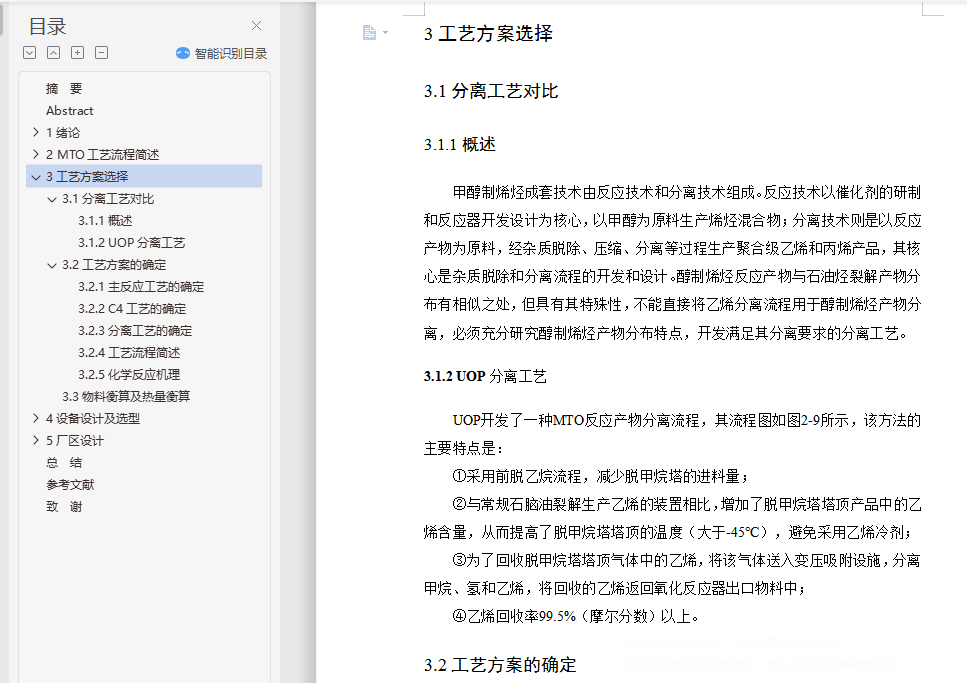This screenshot has height=683, width=967.
Task: Click the blue smart-recognition robot icon
Action: (x=183, y=53)
